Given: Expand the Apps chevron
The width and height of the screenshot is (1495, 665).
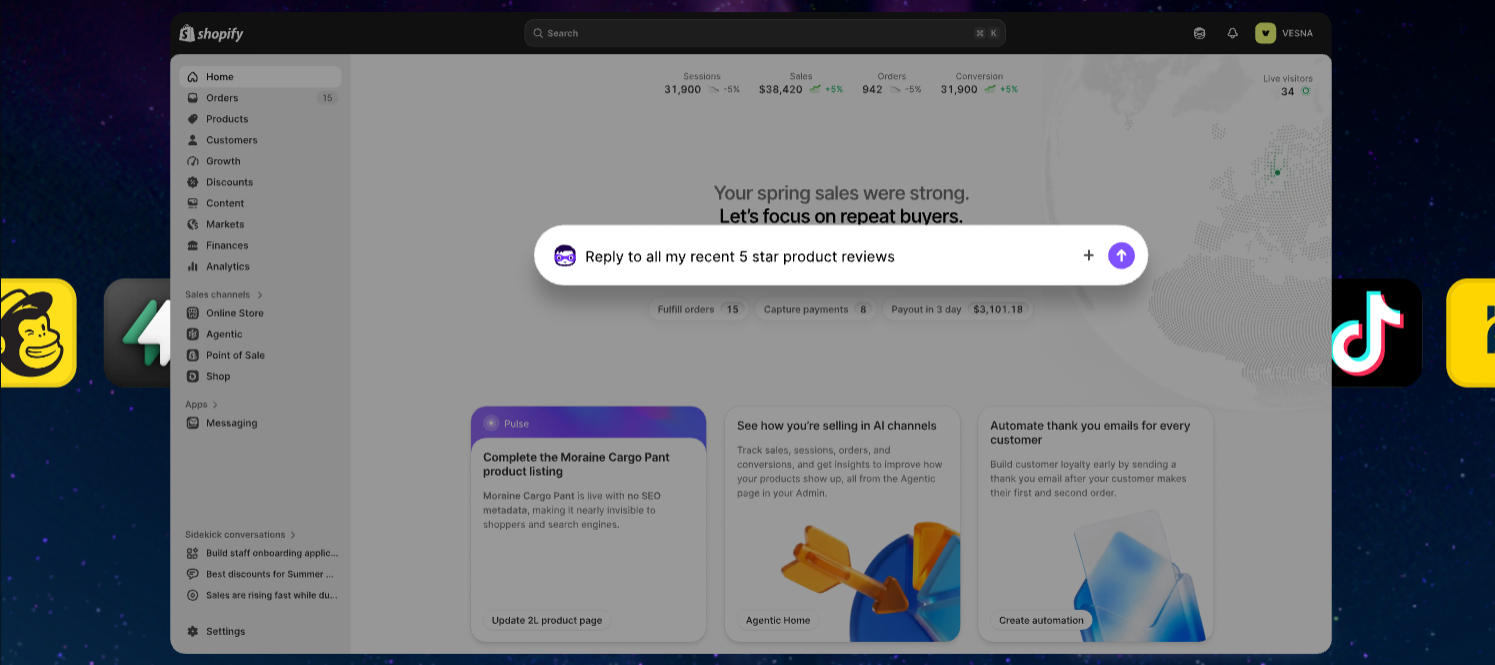Looking at the screenshot, I should tap(215, 405).
